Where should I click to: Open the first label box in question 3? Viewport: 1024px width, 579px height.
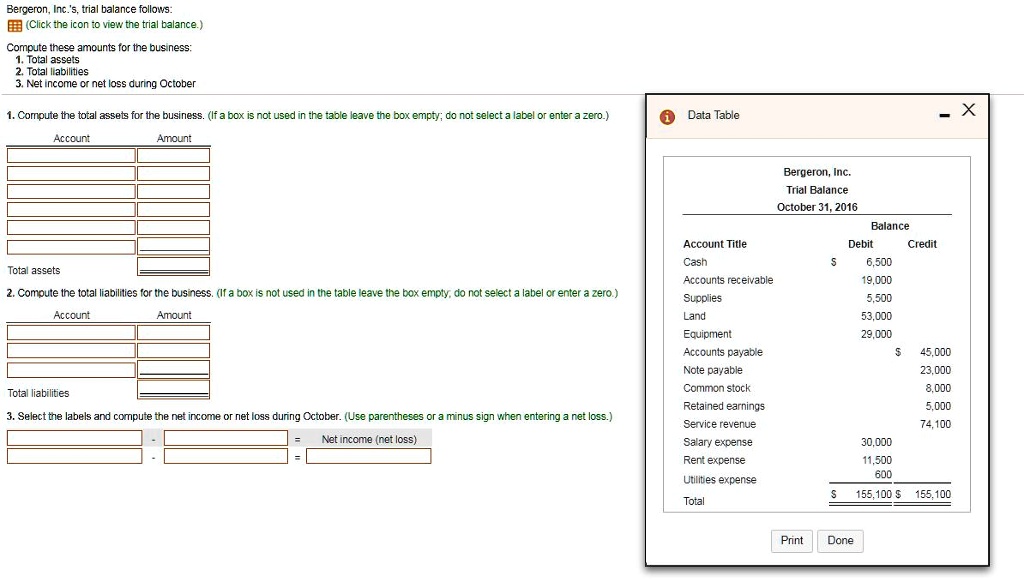point(72,438)
